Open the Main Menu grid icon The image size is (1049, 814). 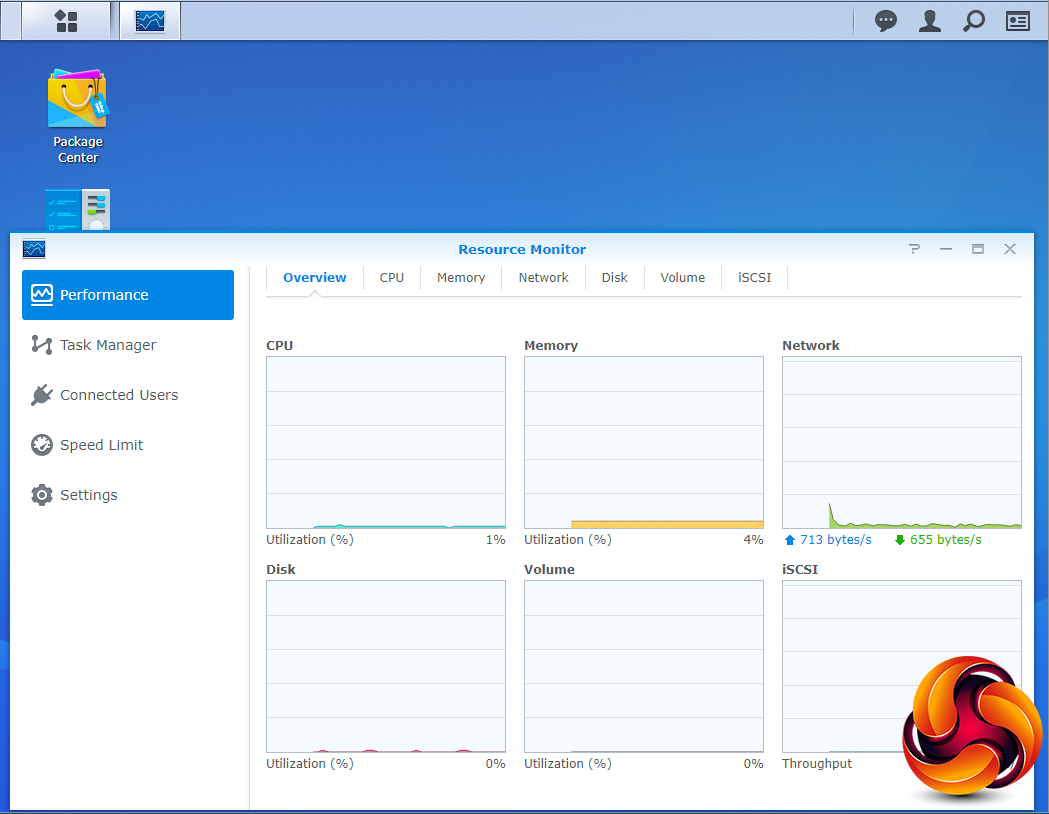pyautogui.click(x=66, y=21)
